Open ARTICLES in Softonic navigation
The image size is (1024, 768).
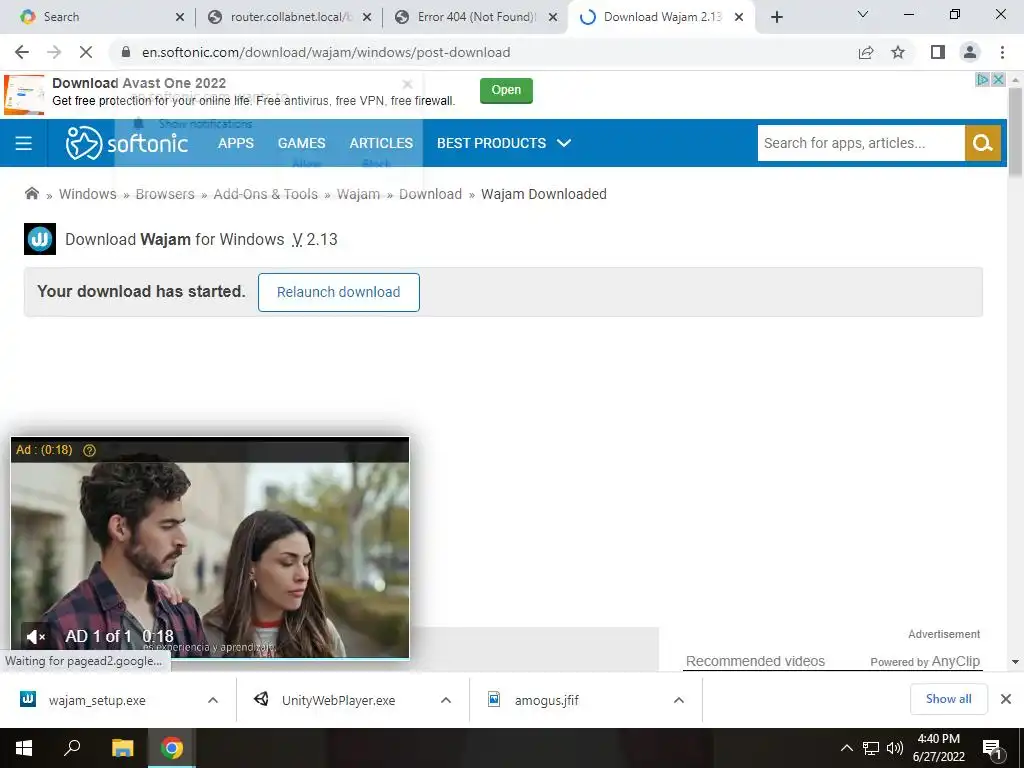381,143
